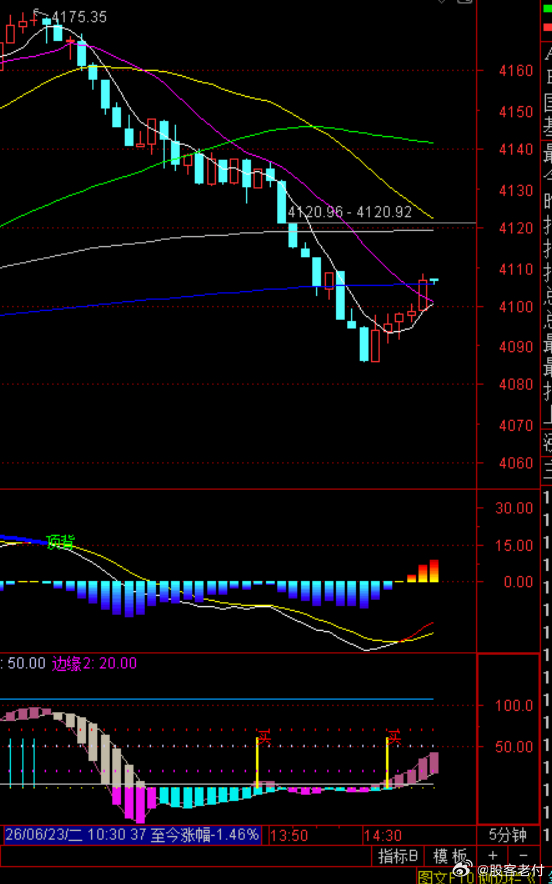The image size is (552, 884).
Task: Zoom out with the − button
Action: pyautogui.click(x=523, y=856)
